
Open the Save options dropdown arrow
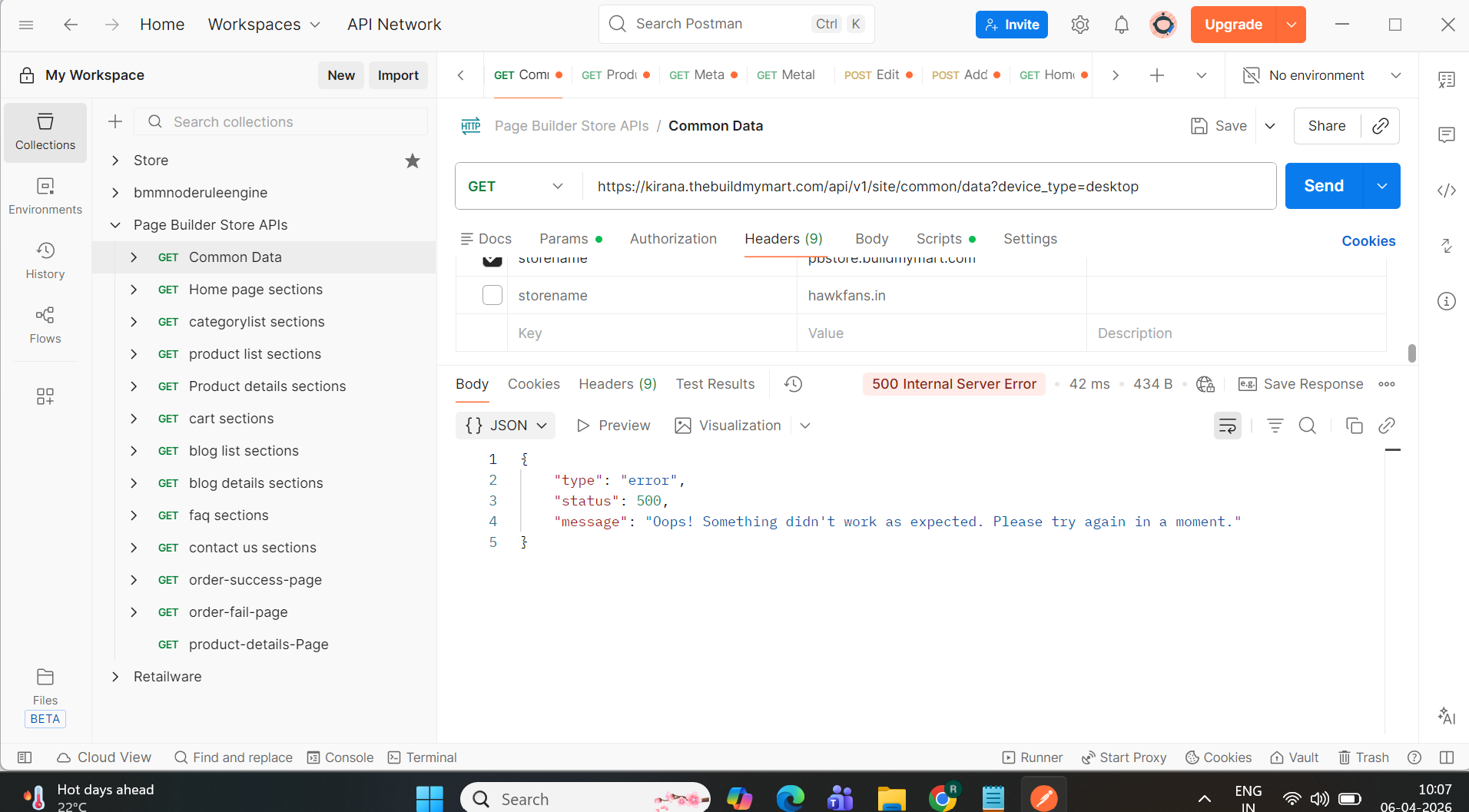pos(1270,126)
